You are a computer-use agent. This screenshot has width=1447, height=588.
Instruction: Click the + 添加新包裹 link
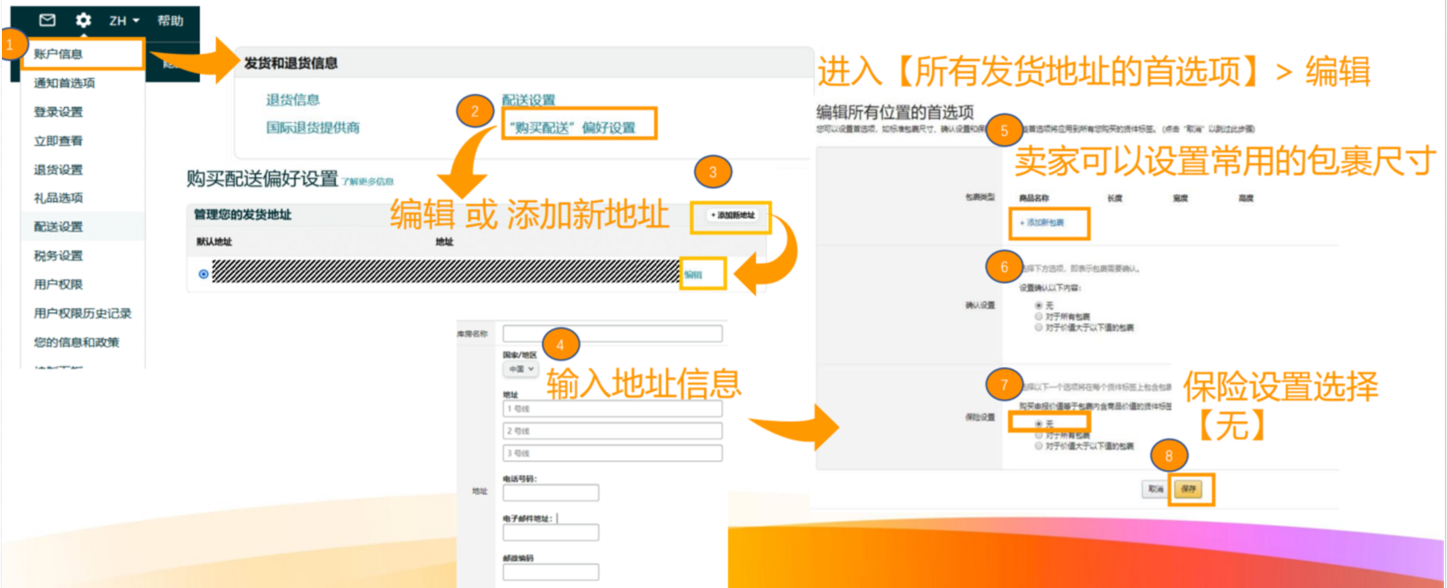1041,222
